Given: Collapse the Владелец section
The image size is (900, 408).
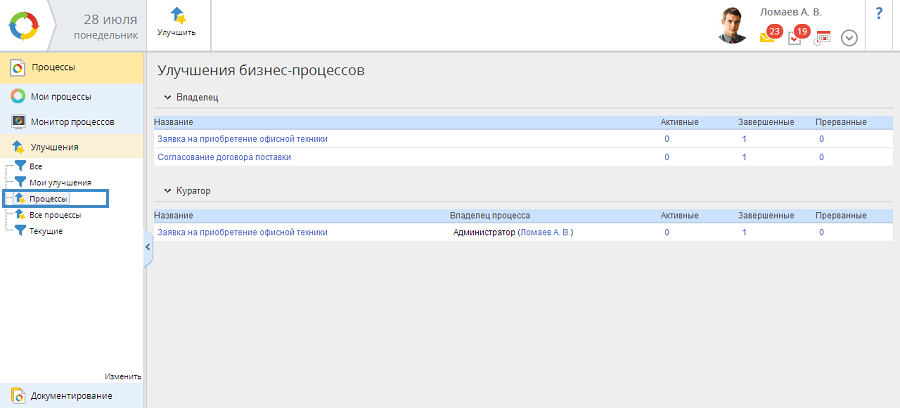Looking at the screenshot, I should pos(168,97).
